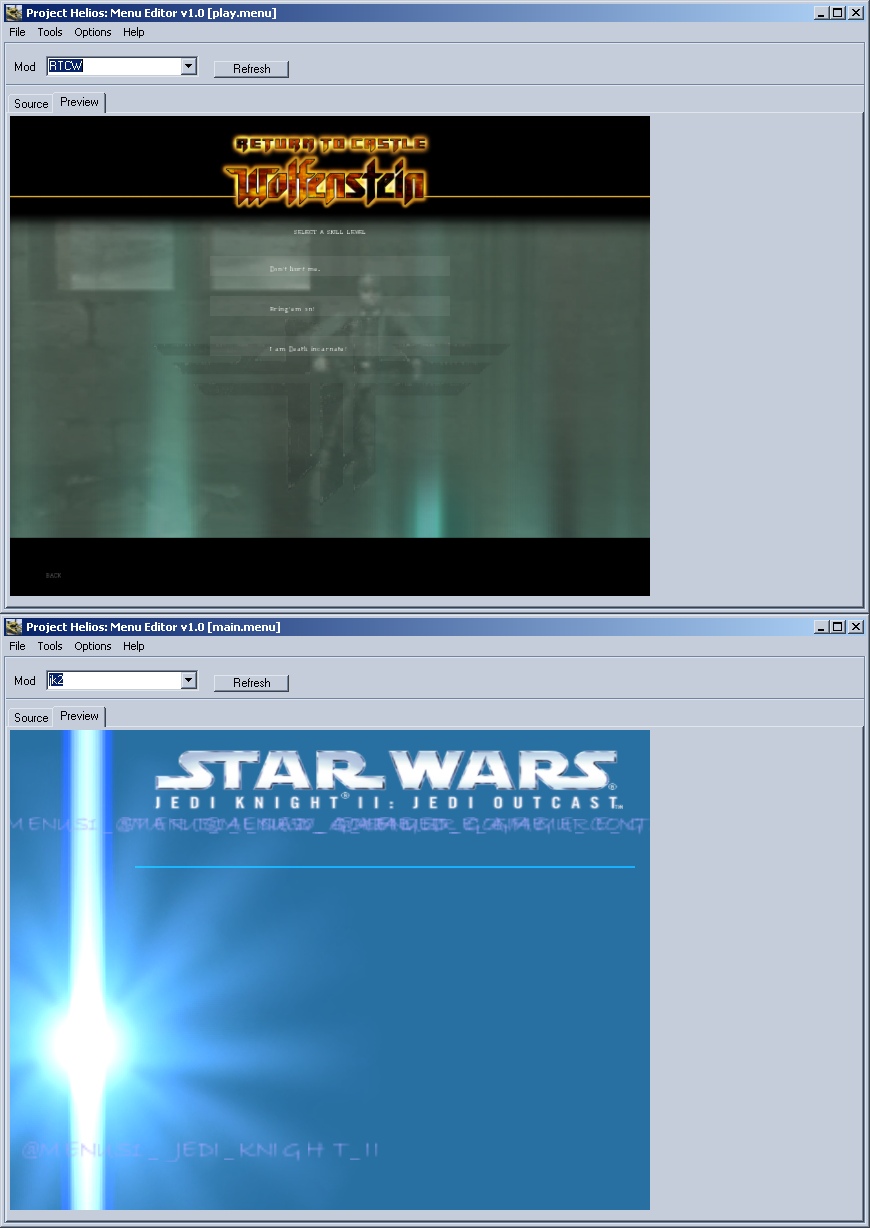Select Preview tab in play.menu window

click(79, 102)
